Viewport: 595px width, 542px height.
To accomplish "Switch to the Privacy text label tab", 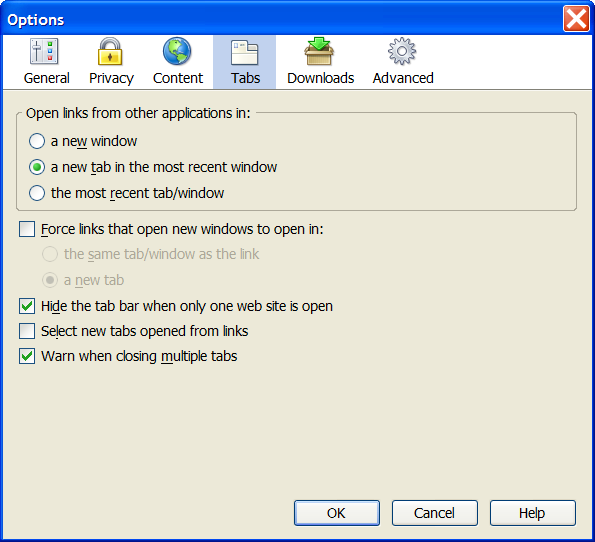I will [x=111, y=78].
